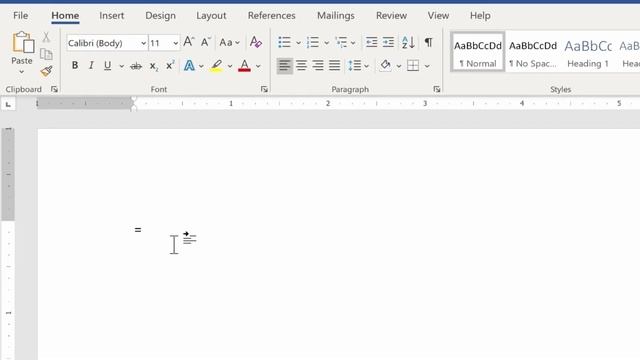Switch to the References tab
The image size is (640, 360).
pyautogui.click(x=271, y=16)
